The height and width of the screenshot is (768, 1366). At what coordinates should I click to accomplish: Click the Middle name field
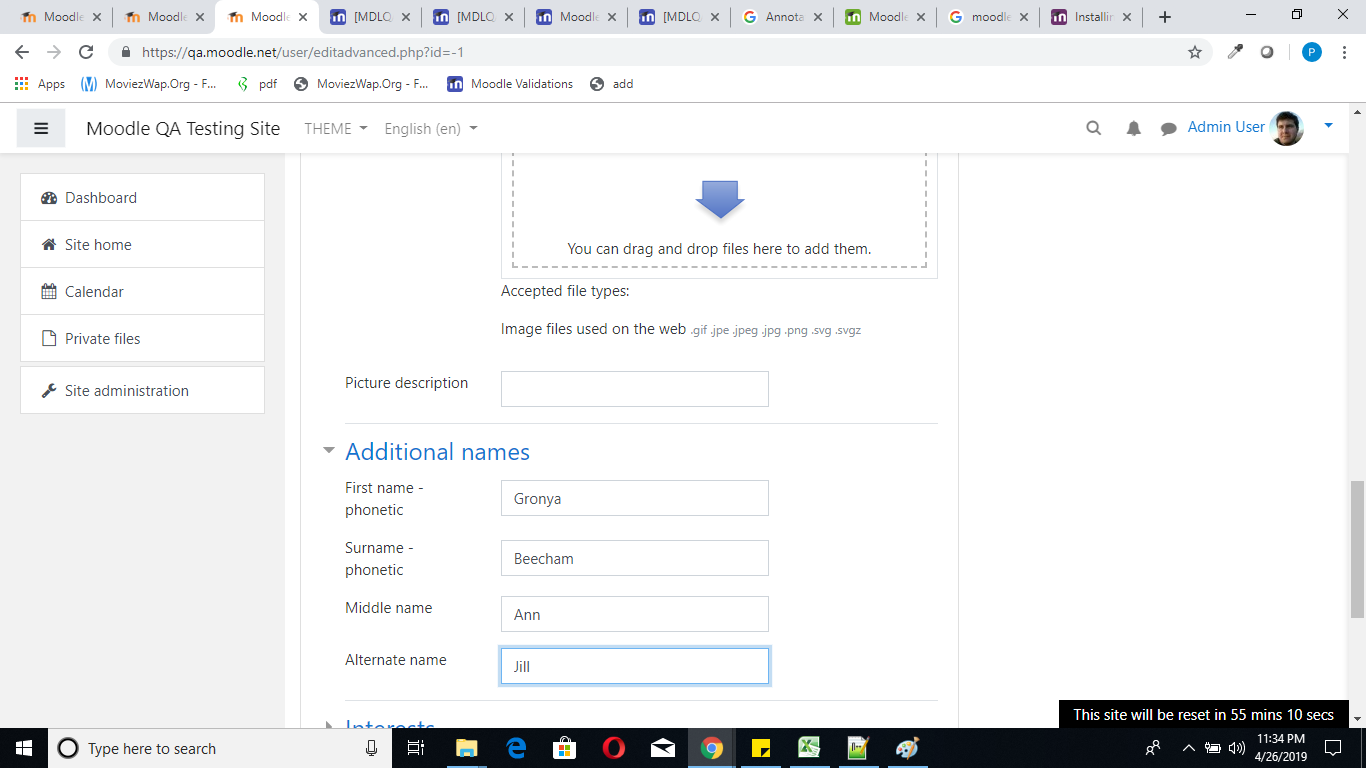click(x=635, y=614)
